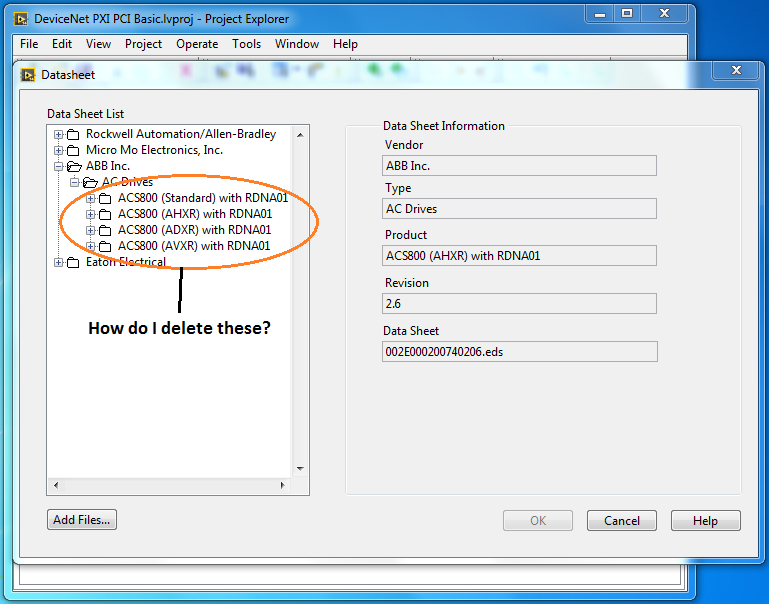Open the File menu in Project Explorer
This screenshot has height=604, width=769.
tap(29, 44)
